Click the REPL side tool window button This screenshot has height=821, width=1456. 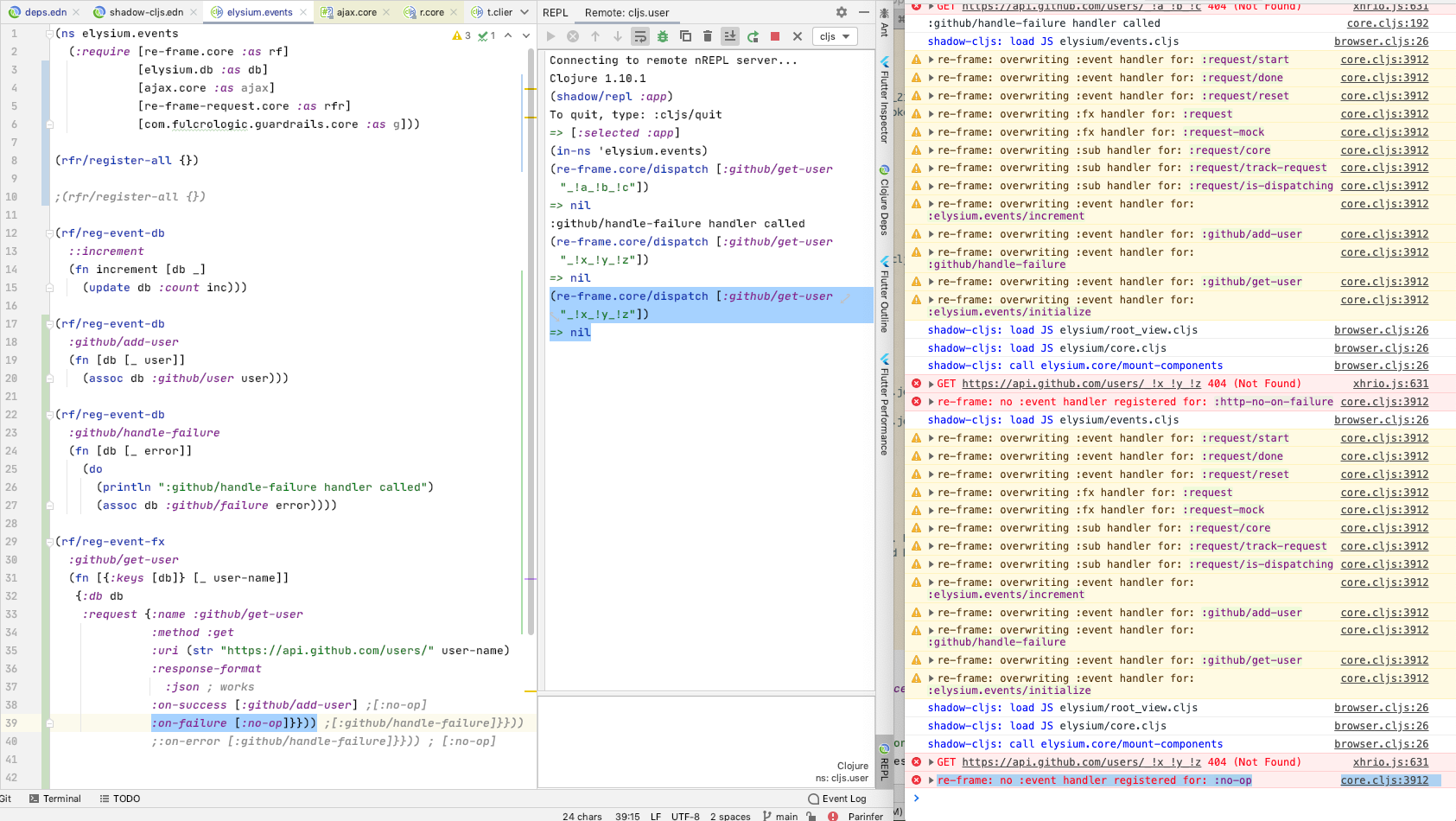click(884, 762)
